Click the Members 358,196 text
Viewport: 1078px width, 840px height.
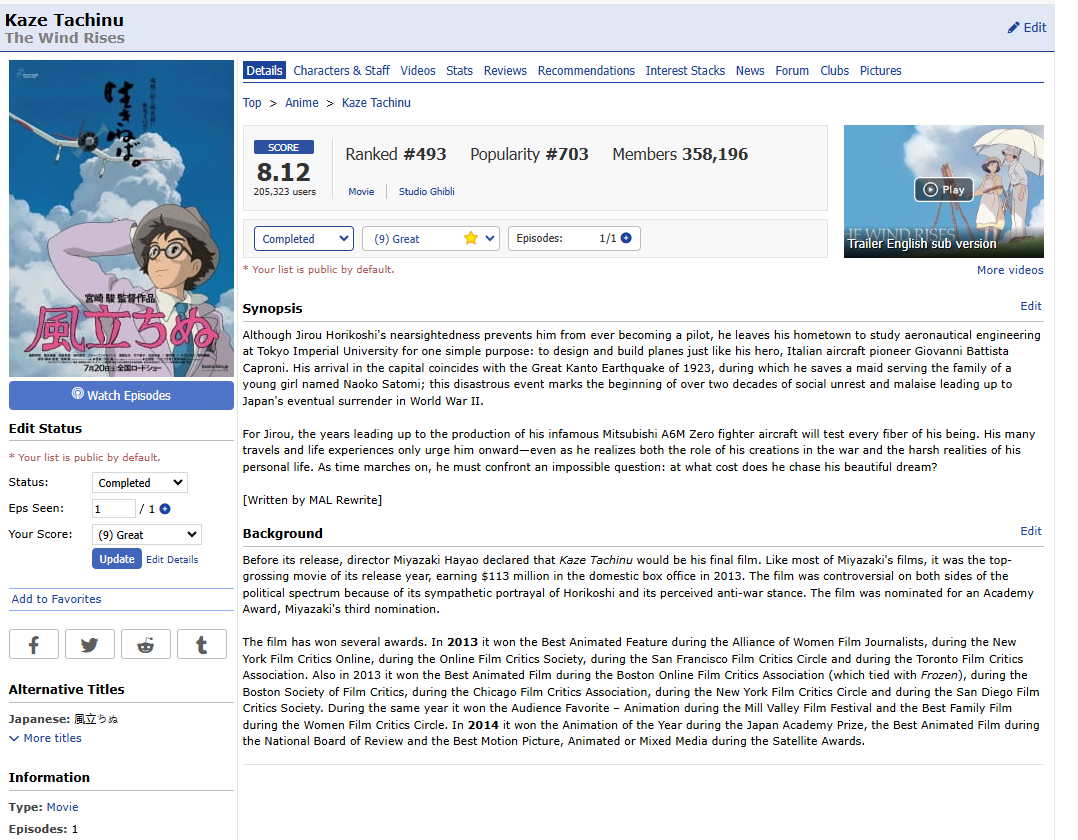(x=680, y=154)
